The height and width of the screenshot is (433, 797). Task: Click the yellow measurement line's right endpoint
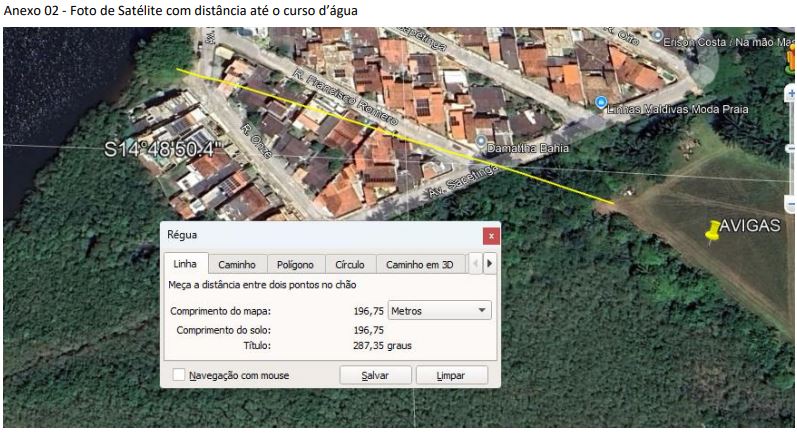(x=612, y=203)
